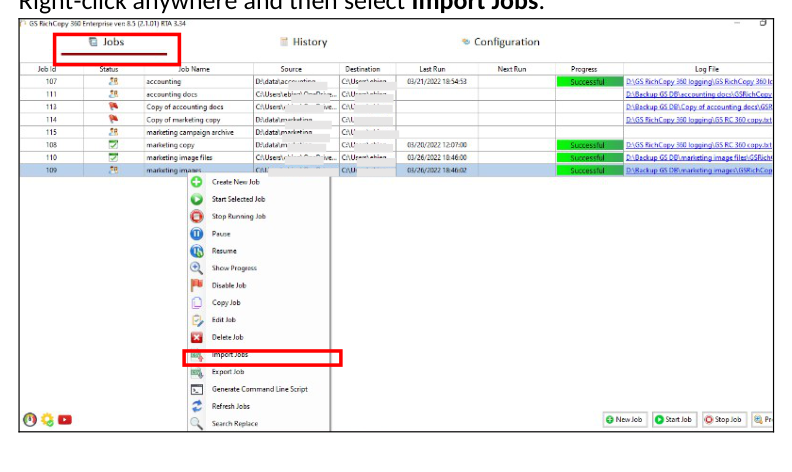Switch to the Jobs tab

[107, 42]
